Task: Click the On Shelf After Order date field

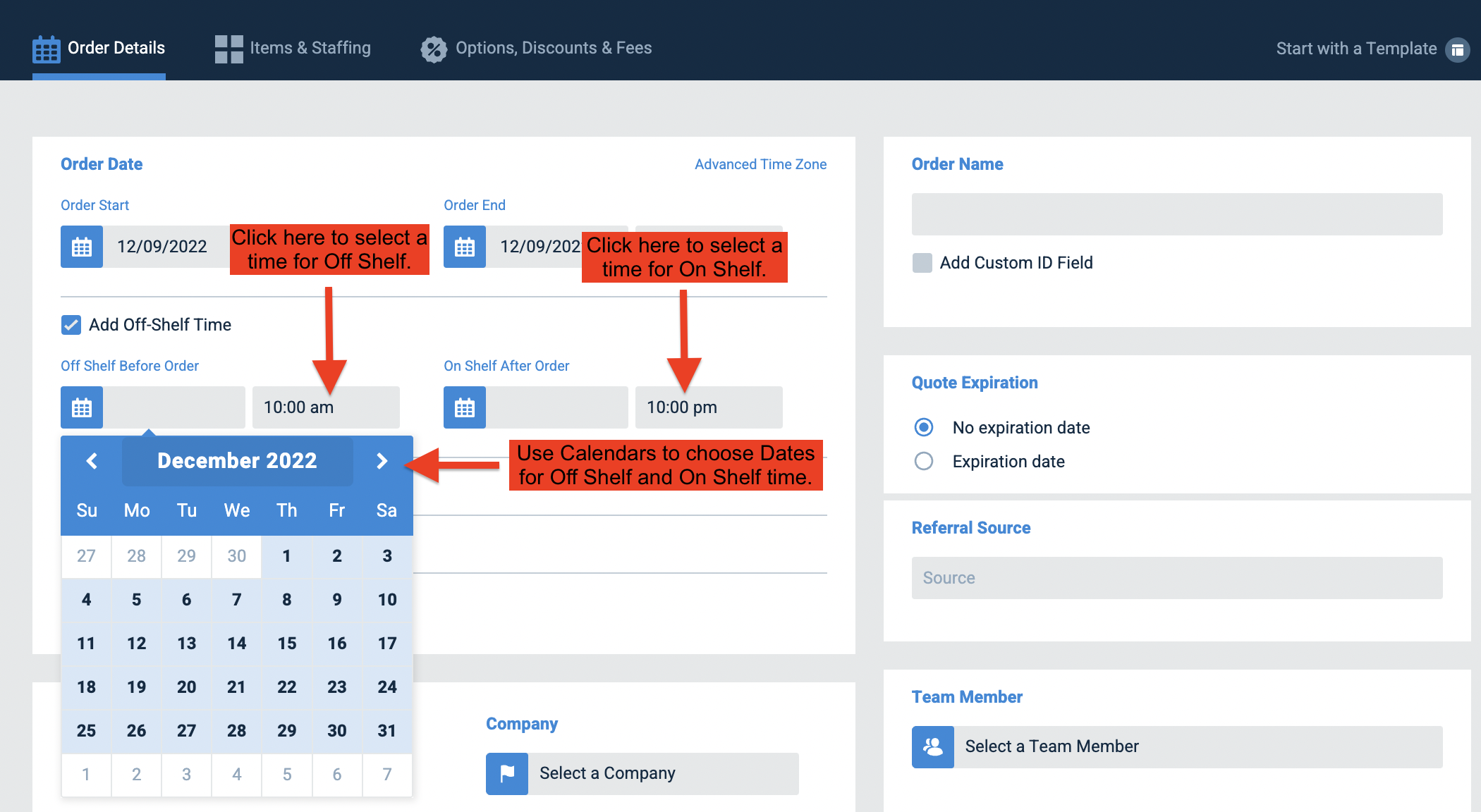Action: (557, 407)
